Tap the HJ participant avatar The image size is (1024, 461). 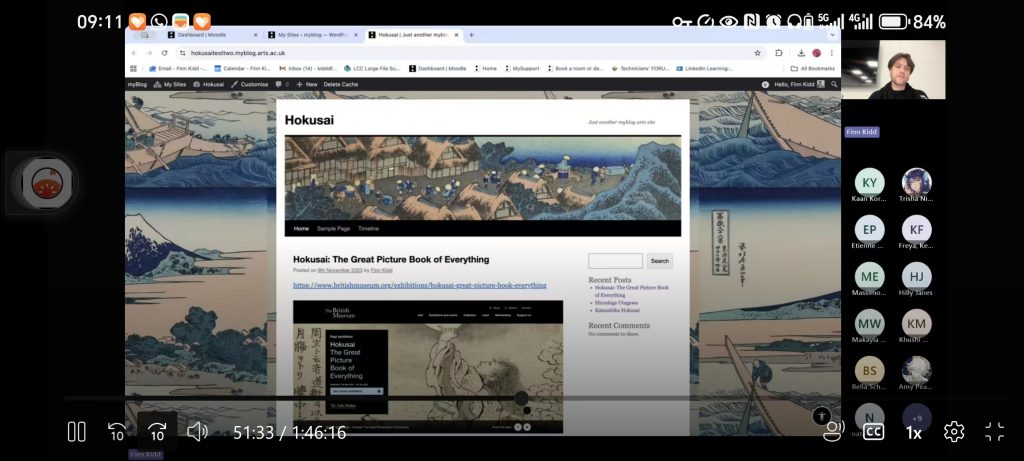[x=916, y=277]
